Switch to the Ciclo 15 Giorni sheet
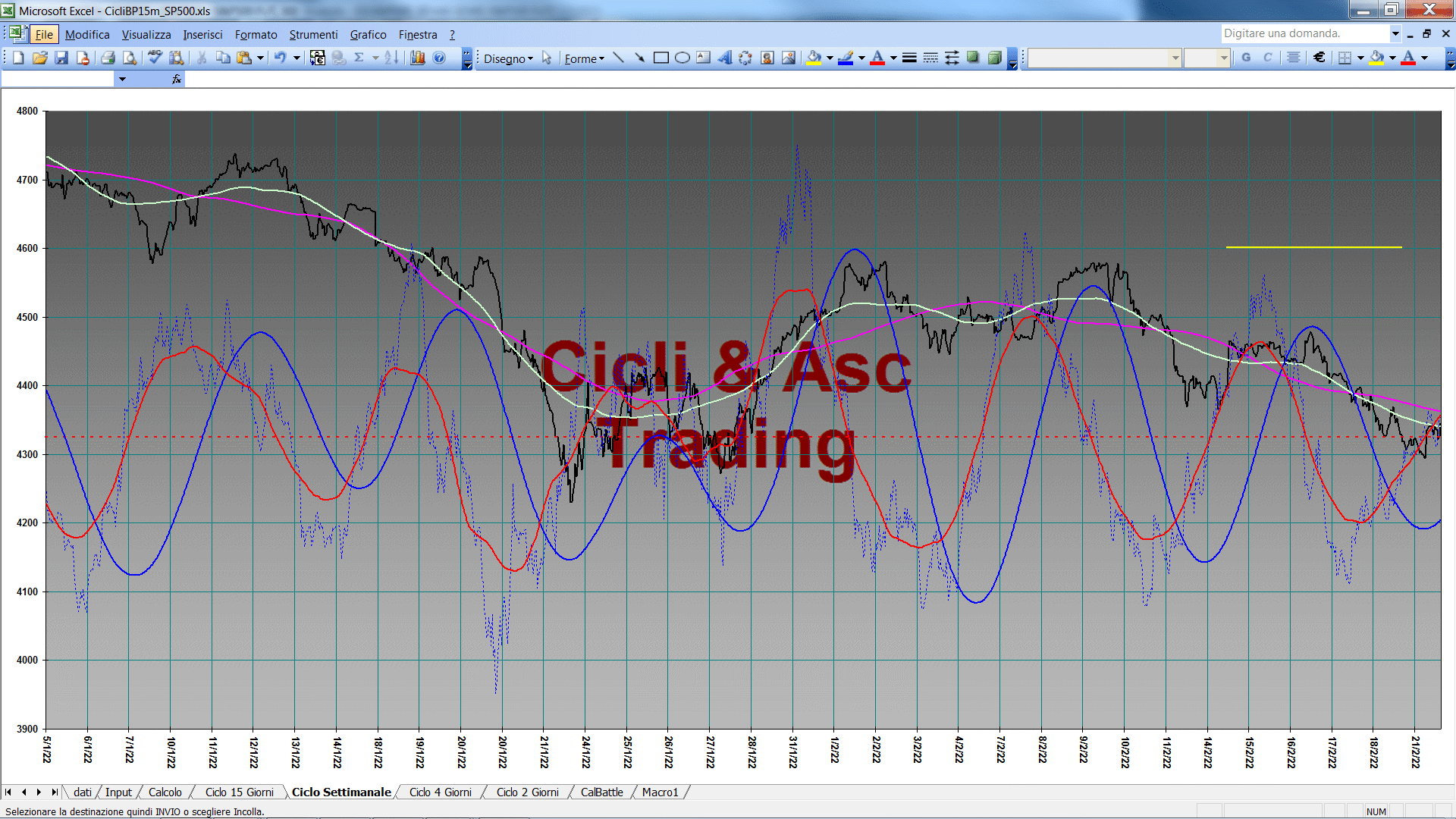 tap(240, 792)
